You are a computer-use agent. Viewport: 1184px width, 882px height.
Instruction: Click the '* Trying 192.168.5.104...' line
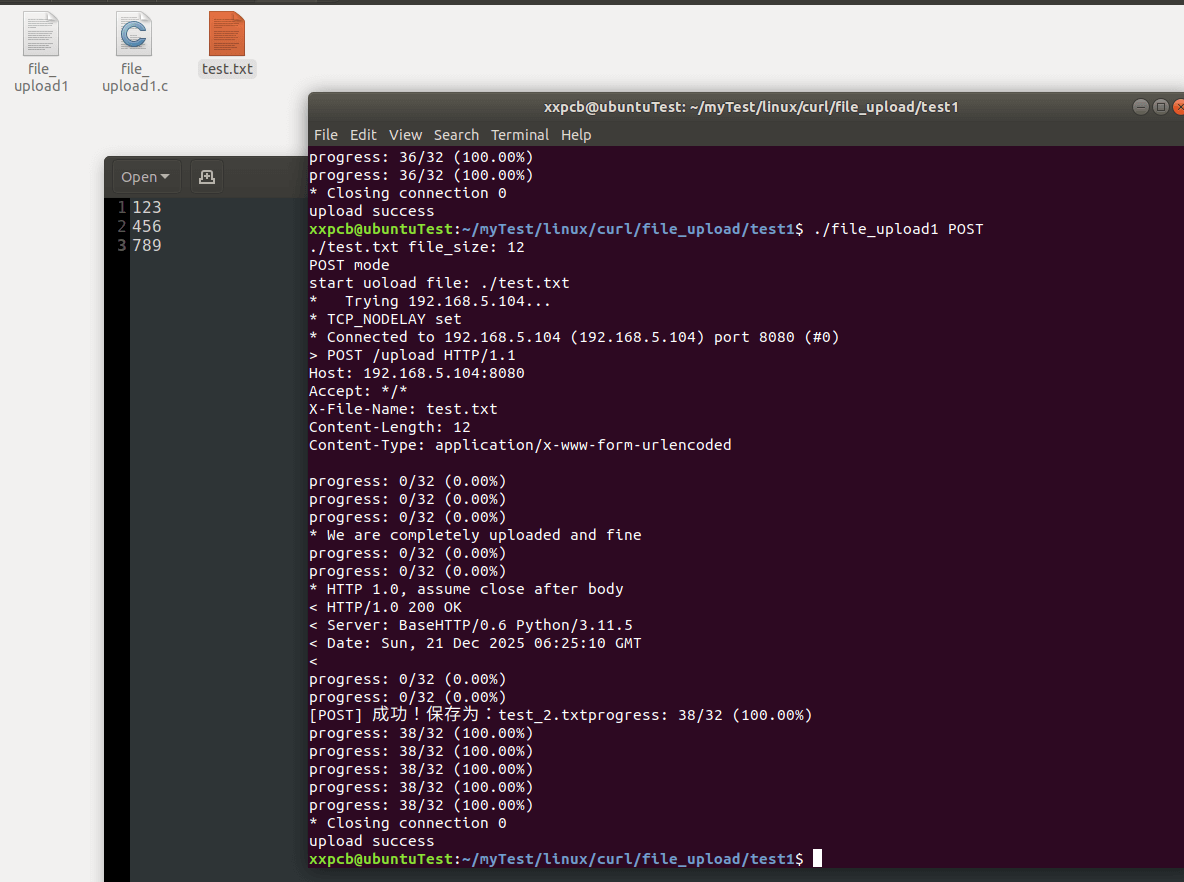tap(430, 301)
